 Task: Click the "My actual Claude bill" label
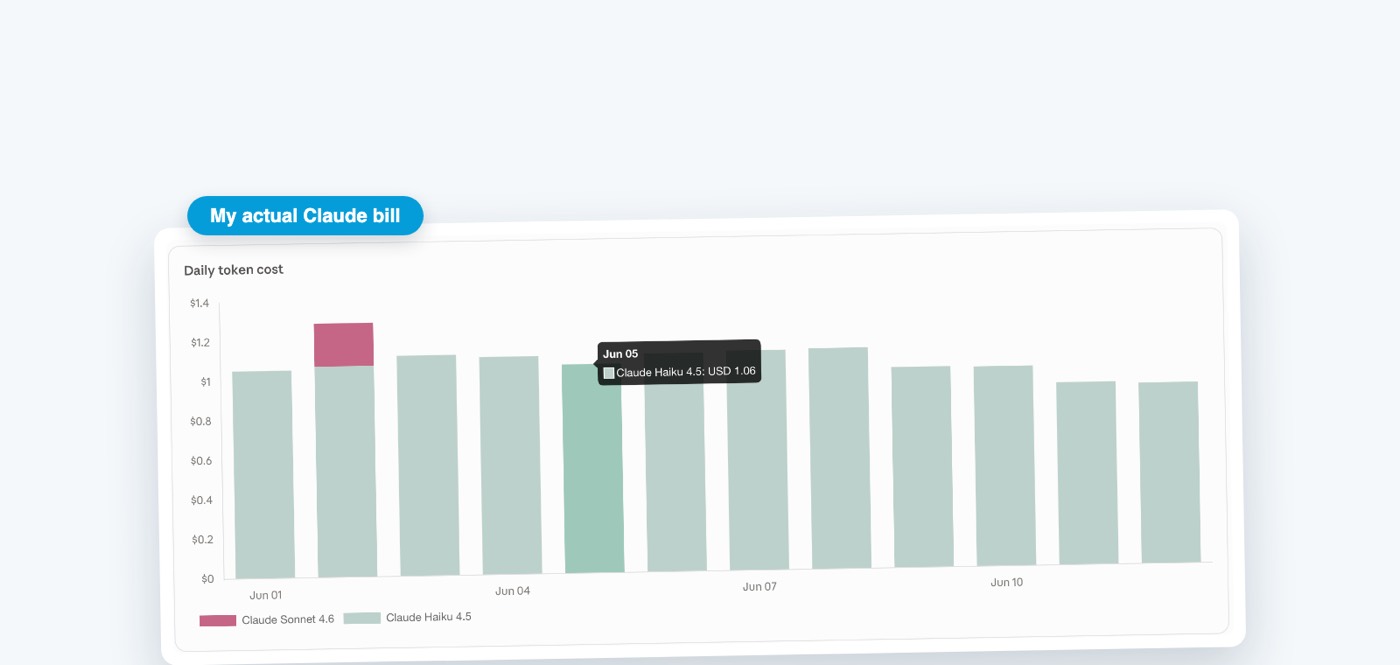pyautogui.click(x=305, y=216)
